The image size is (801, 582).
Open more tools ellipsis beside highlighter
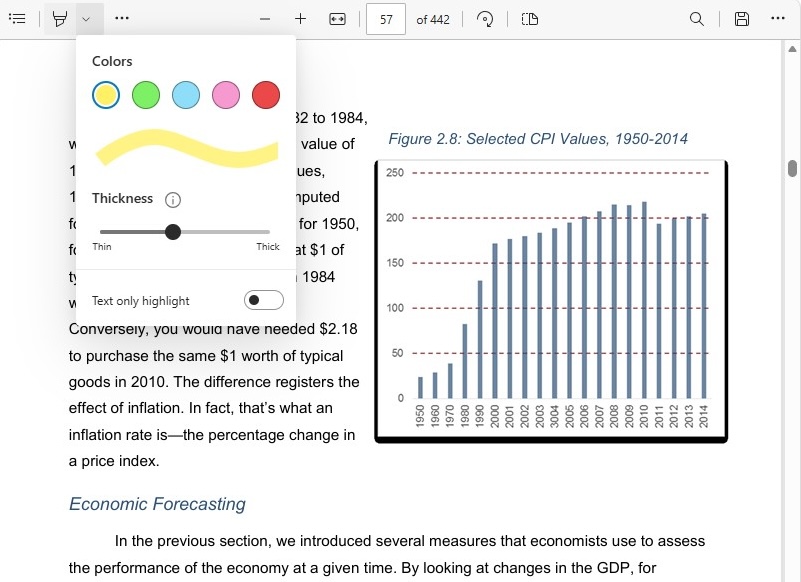pyautogui.click(x=122, y=18)
